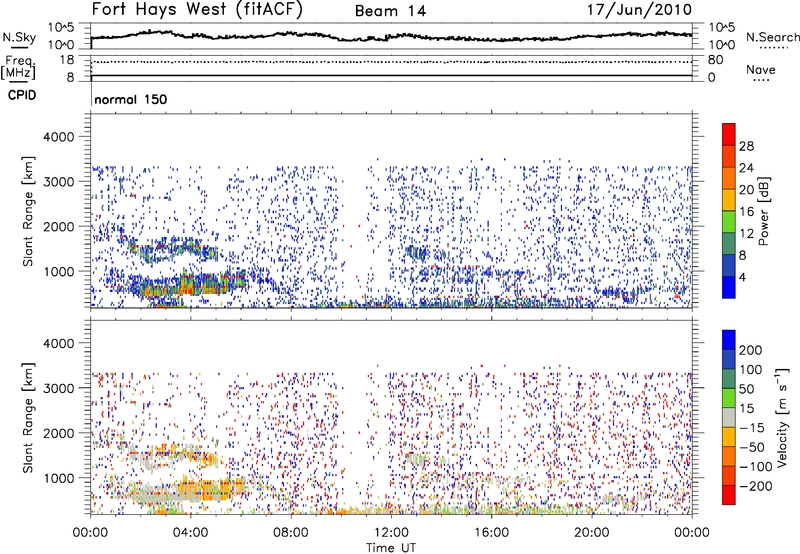Click the red bottom of the velocity color bar

(729, 495)
